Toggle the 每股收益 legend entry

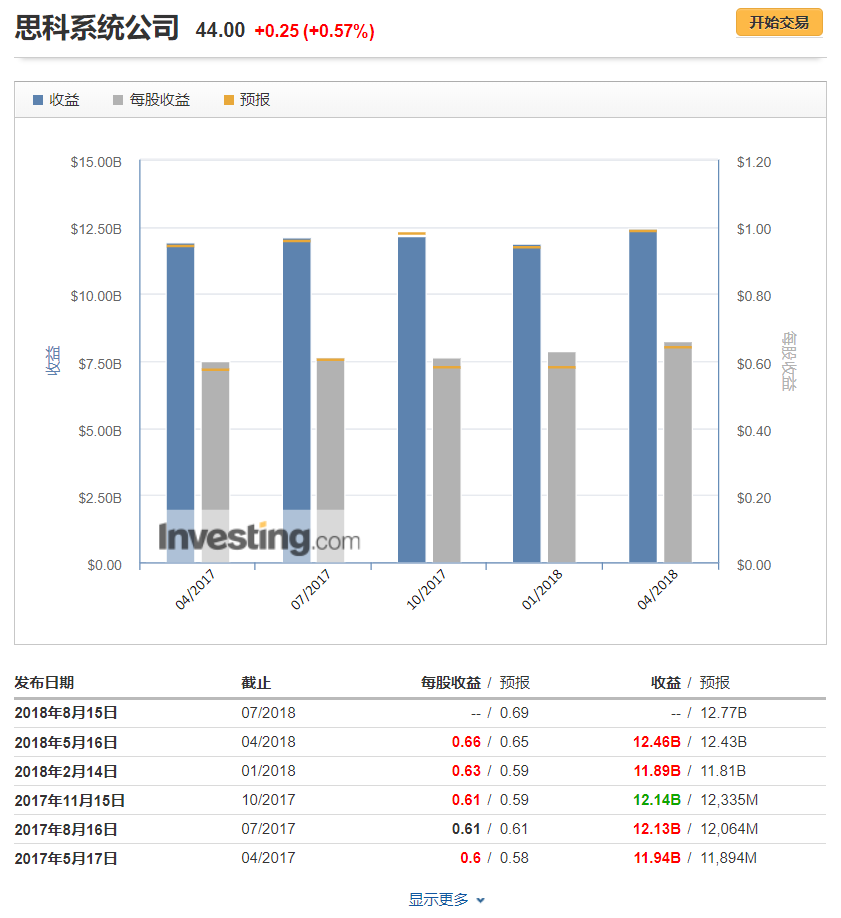tap(152, 100)
